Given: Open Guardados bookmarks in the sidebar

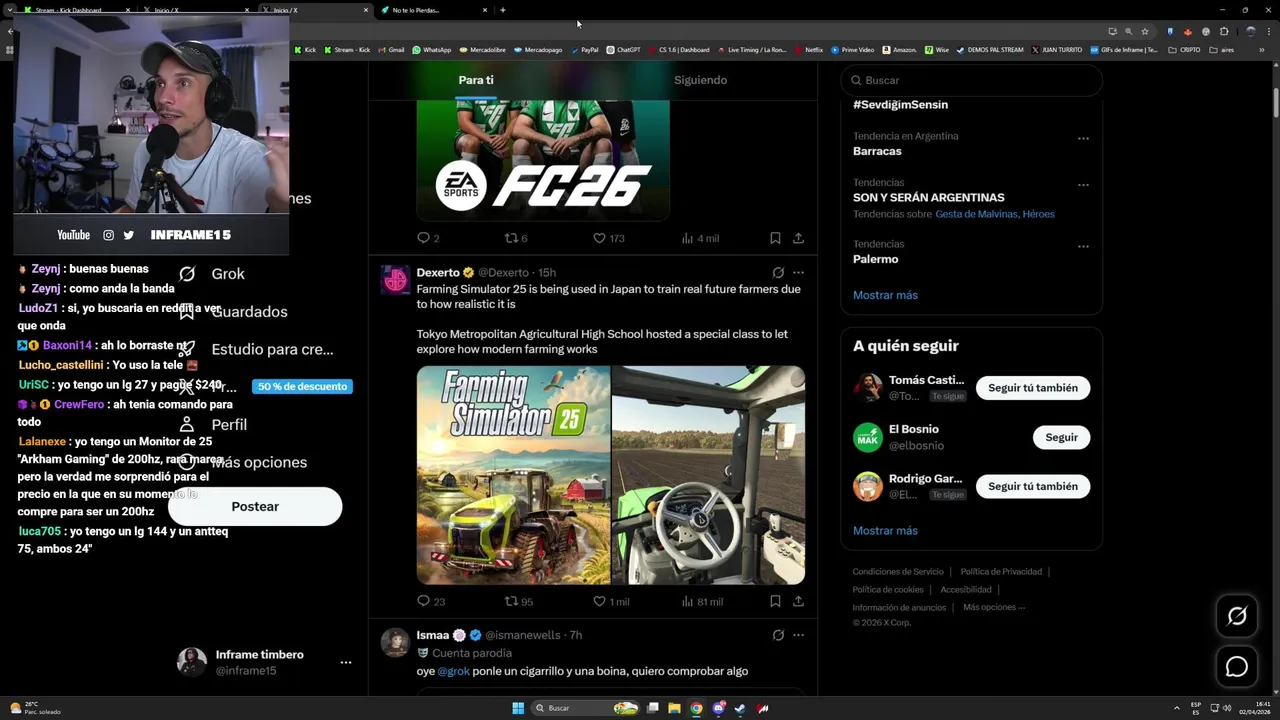Looking at the screenshot, I should point(233,312).
